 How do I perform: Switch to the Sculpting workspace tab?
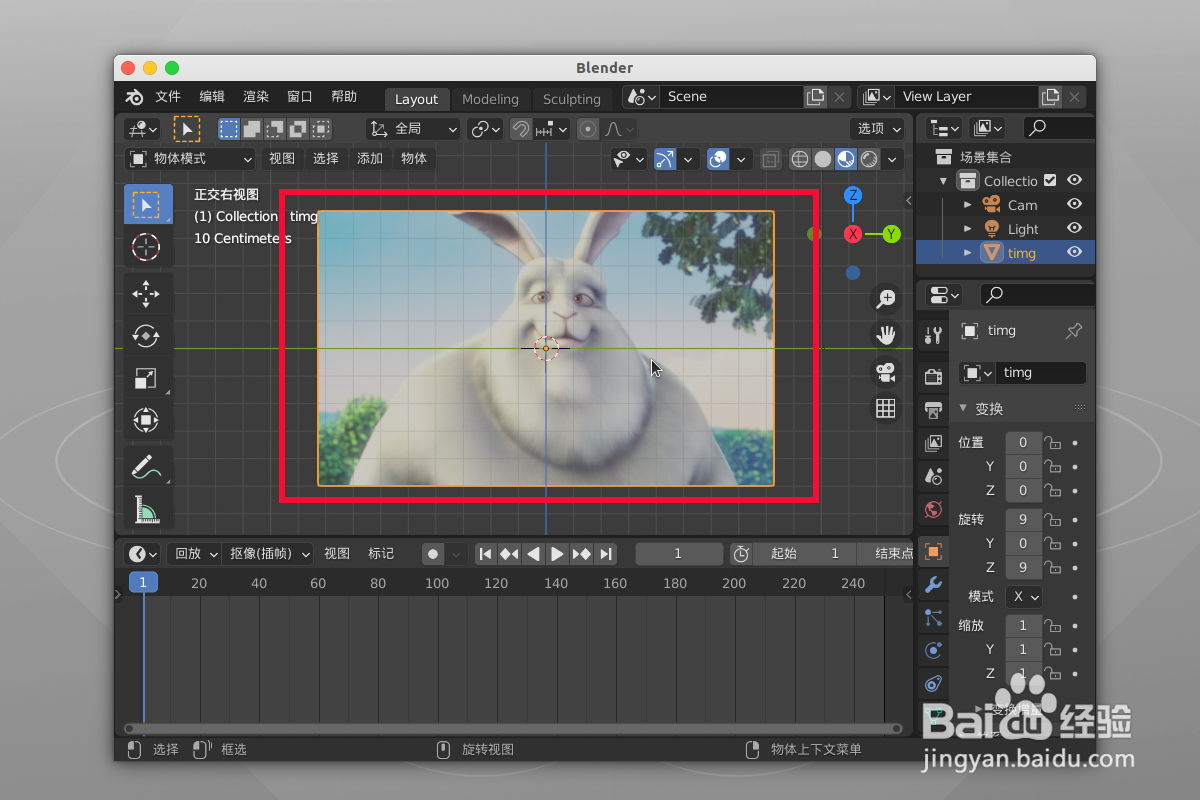pos(572,99)
